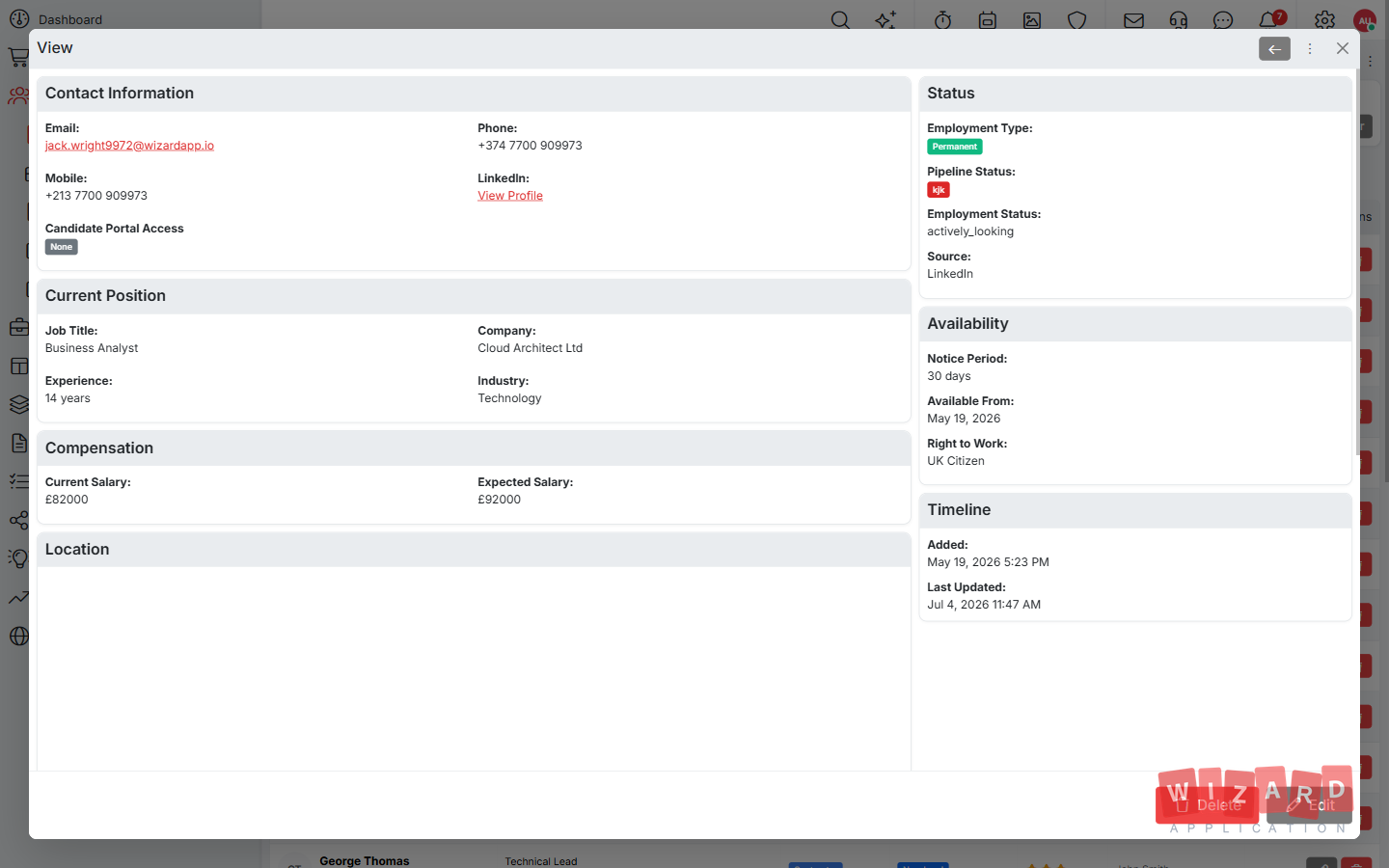Click the Edit button
The width and height of the screenshot is (1389, 868).
(x=1309, y=805)
